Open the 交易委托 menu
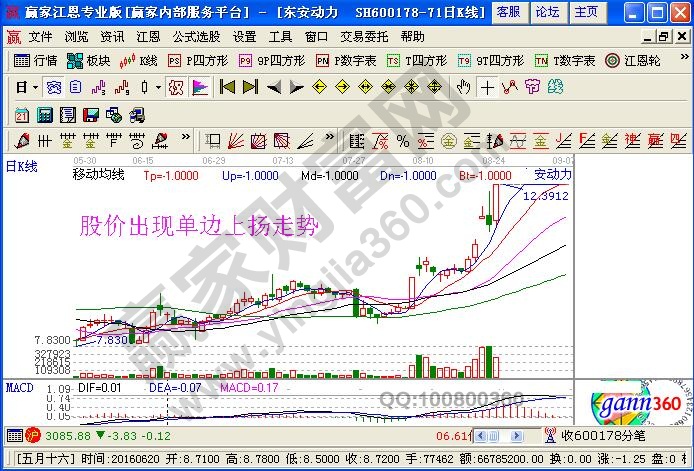Viewport: 694px width, 471px height. point(364,37)
